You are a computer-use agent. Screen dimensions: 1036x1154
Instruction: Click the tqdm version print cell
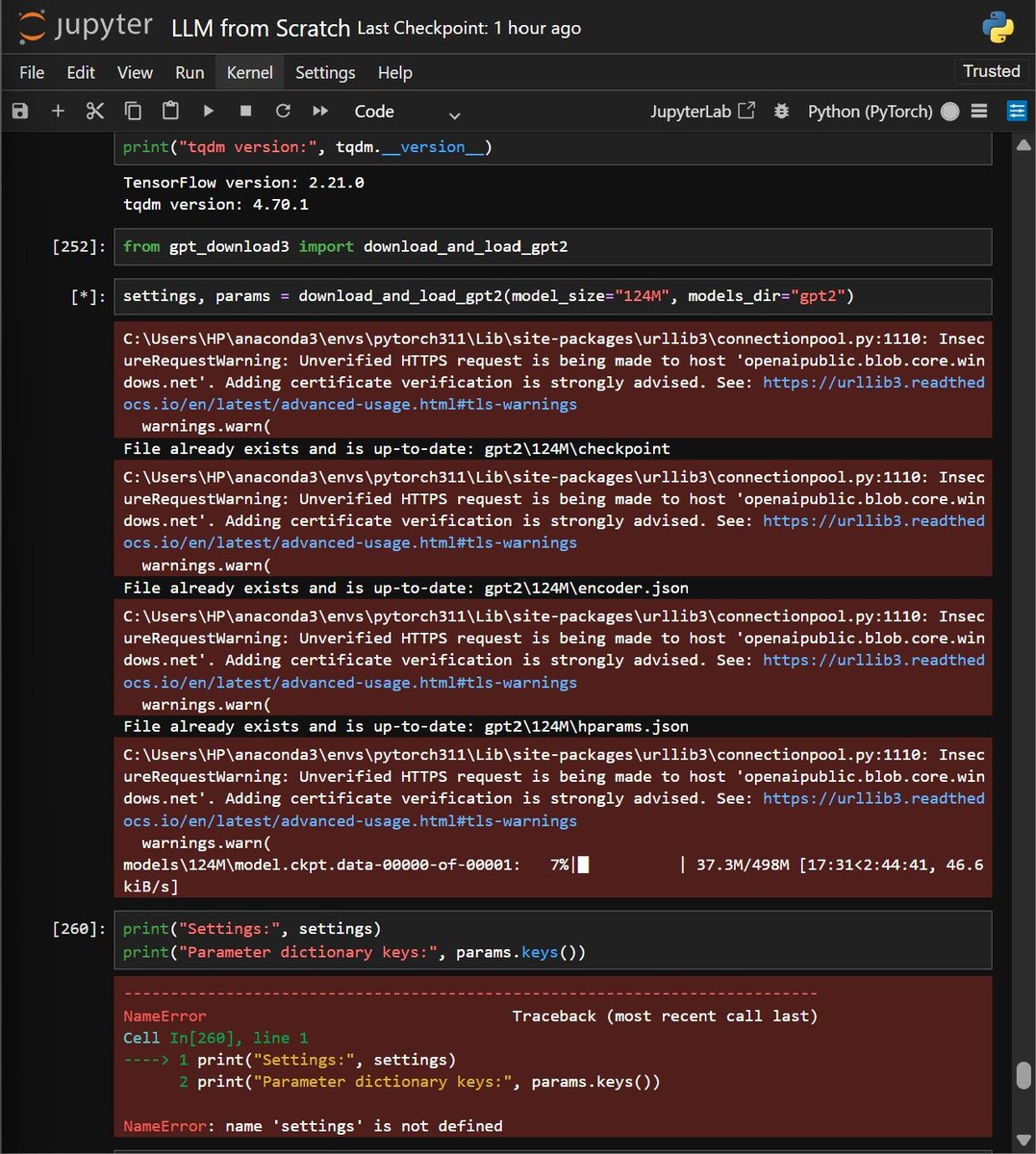point(552,147)
